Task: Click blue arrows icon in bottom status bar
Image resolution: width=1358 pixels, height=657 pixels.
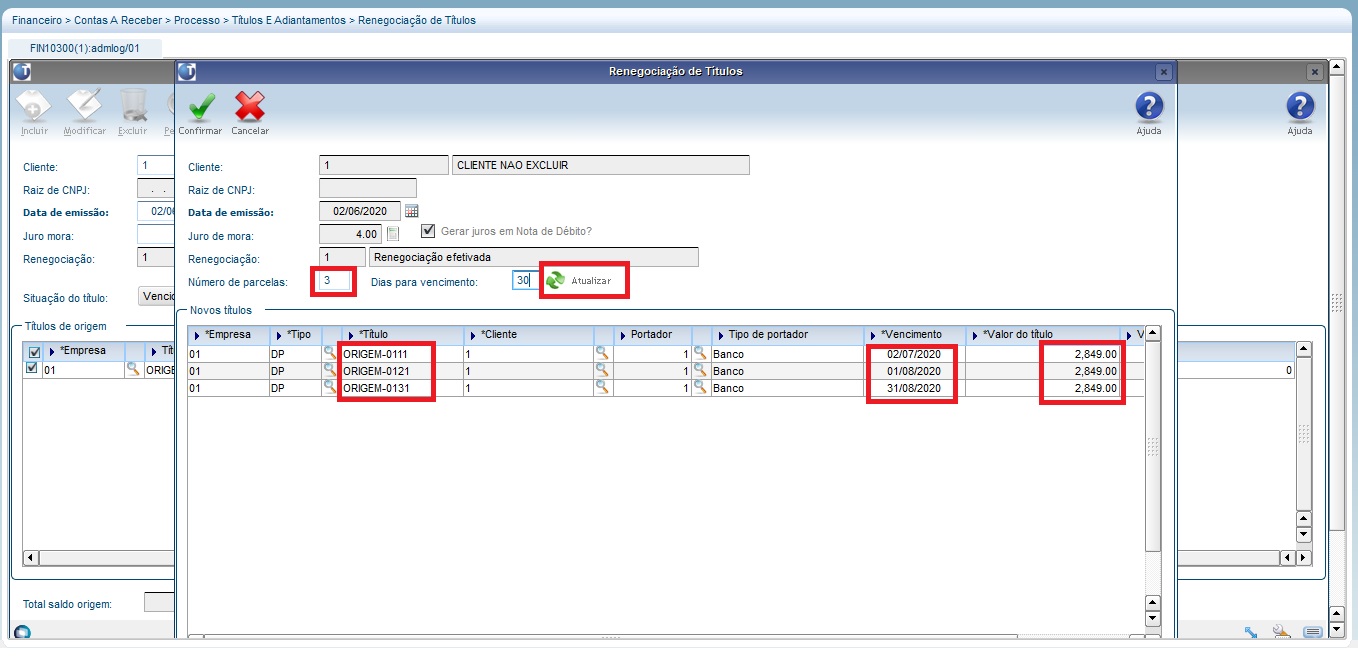Action: pyautogui.click(x=1251, y=632)
